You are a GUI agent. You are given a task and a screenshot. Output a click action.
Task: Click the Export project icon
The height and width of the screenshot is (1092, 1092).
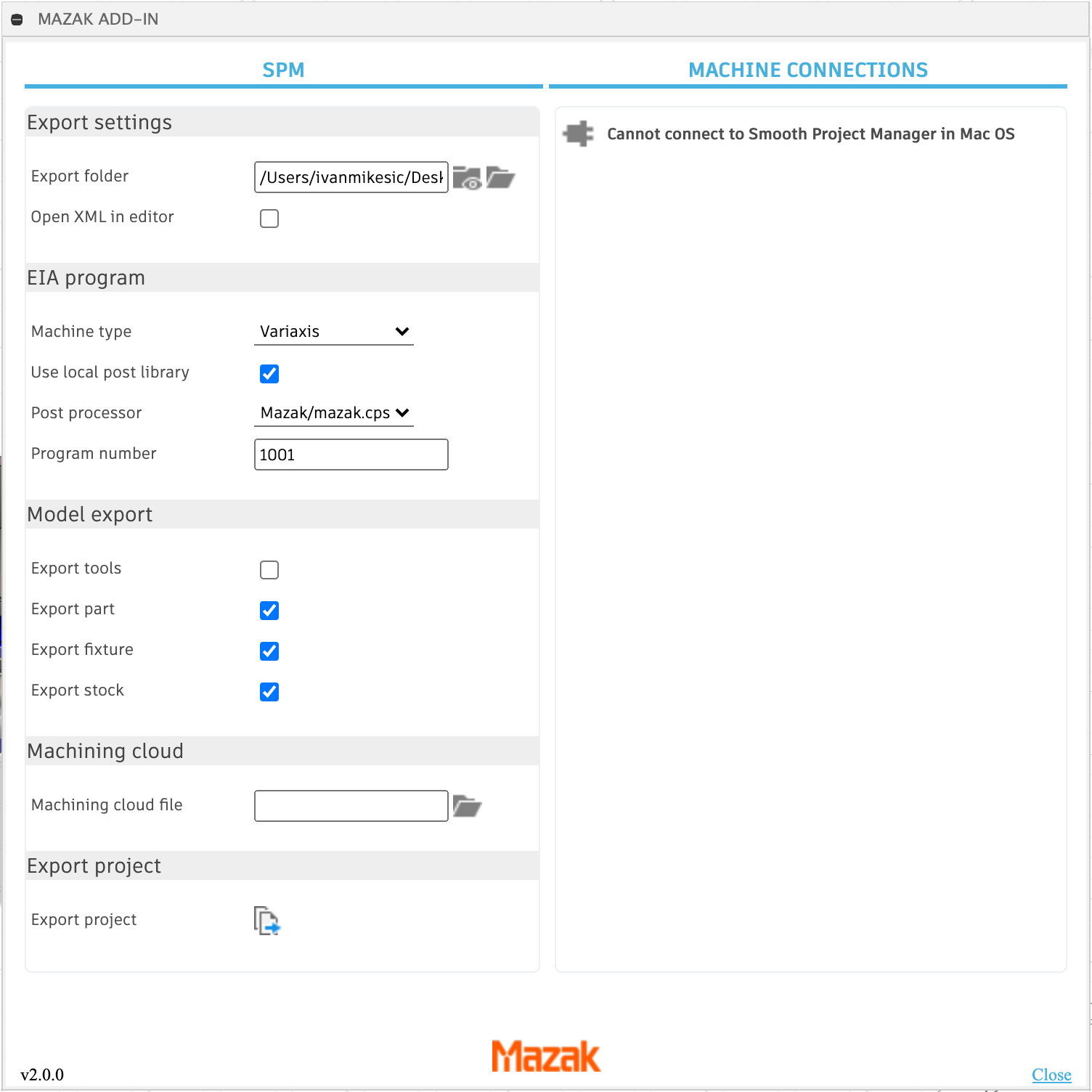[x=267, y=921]
